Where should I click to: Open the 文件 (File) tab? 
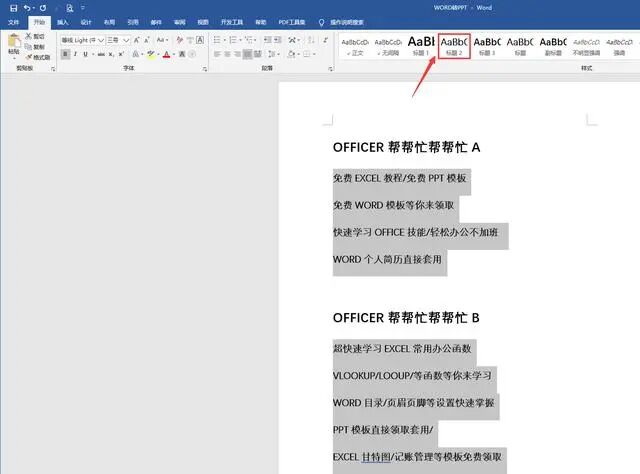(x=14, y=22)
